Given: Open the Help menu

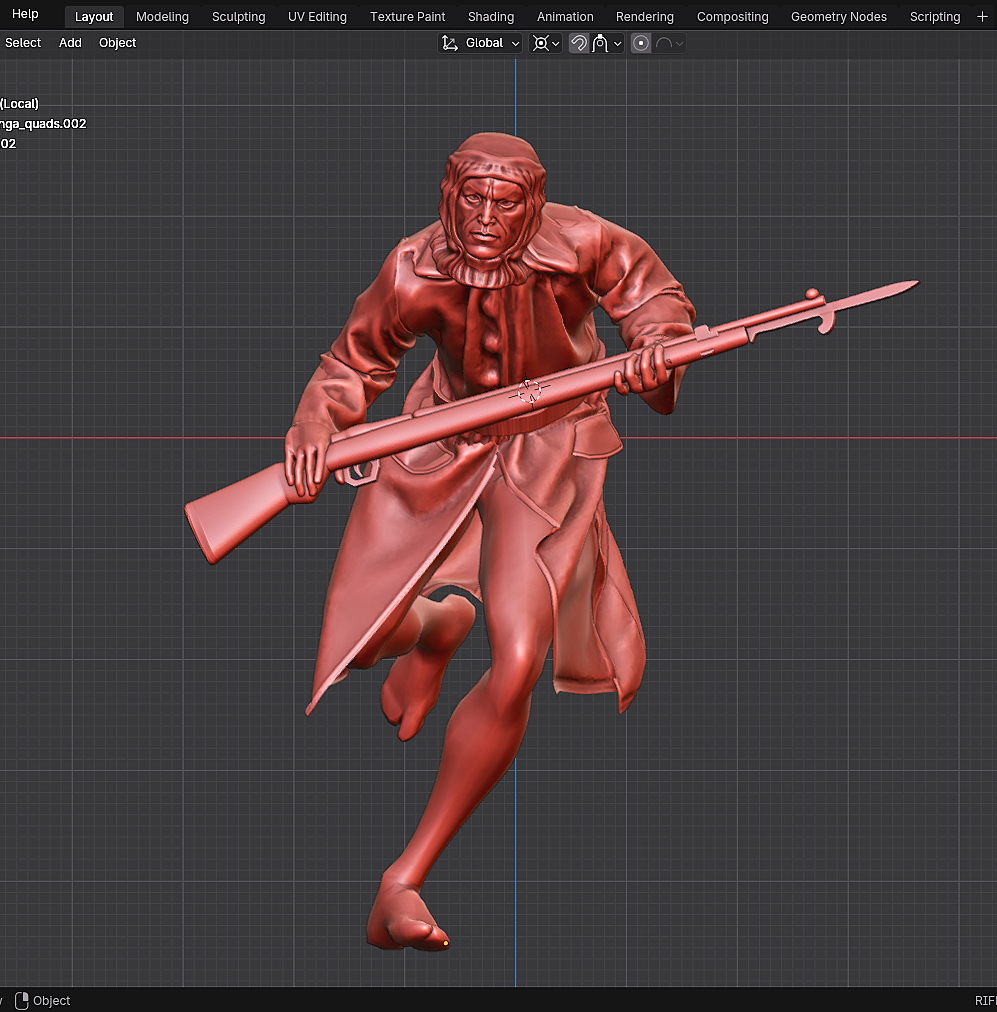Looking at the screenshot, I should pyautogui.click(x=25, y=14).
